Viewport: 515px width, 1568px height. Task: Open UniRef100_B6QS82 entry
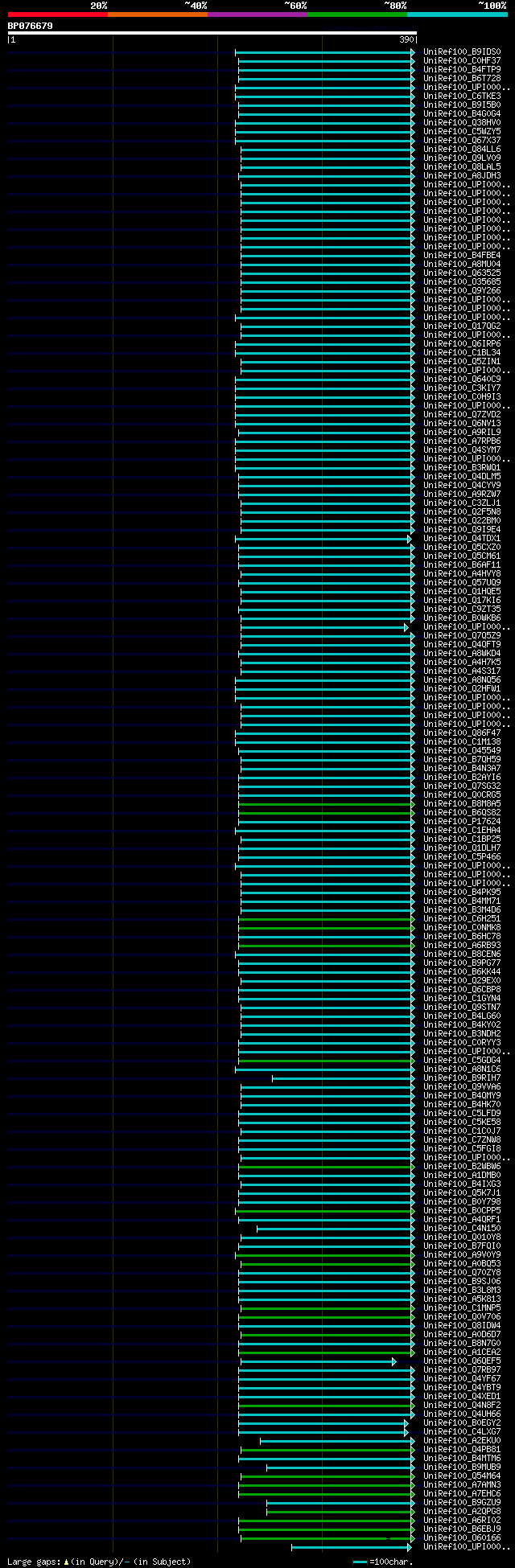coord(462,812)
